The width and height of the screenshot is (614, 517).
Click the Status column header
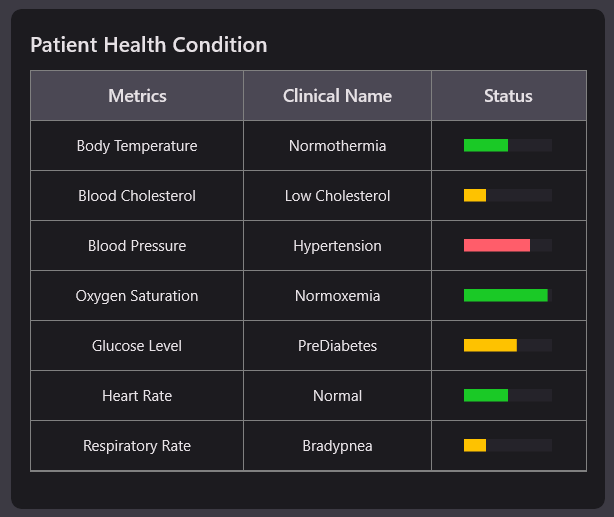(508, 96)
